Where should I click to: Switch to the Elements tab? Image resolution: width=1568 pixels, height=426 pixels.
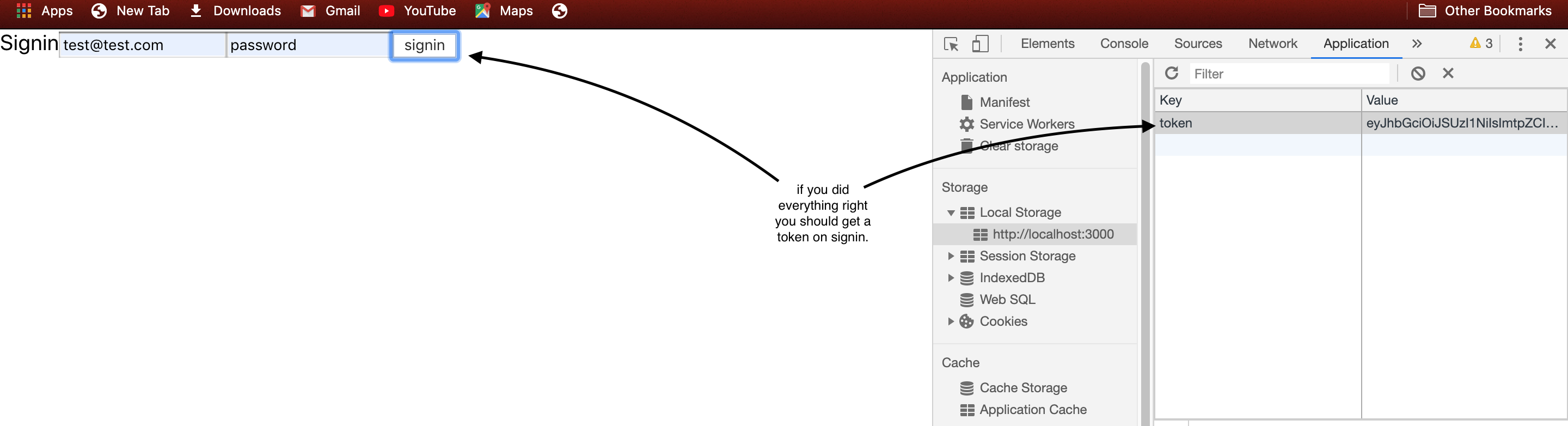pyautogui.click(x=1048, y=43)
